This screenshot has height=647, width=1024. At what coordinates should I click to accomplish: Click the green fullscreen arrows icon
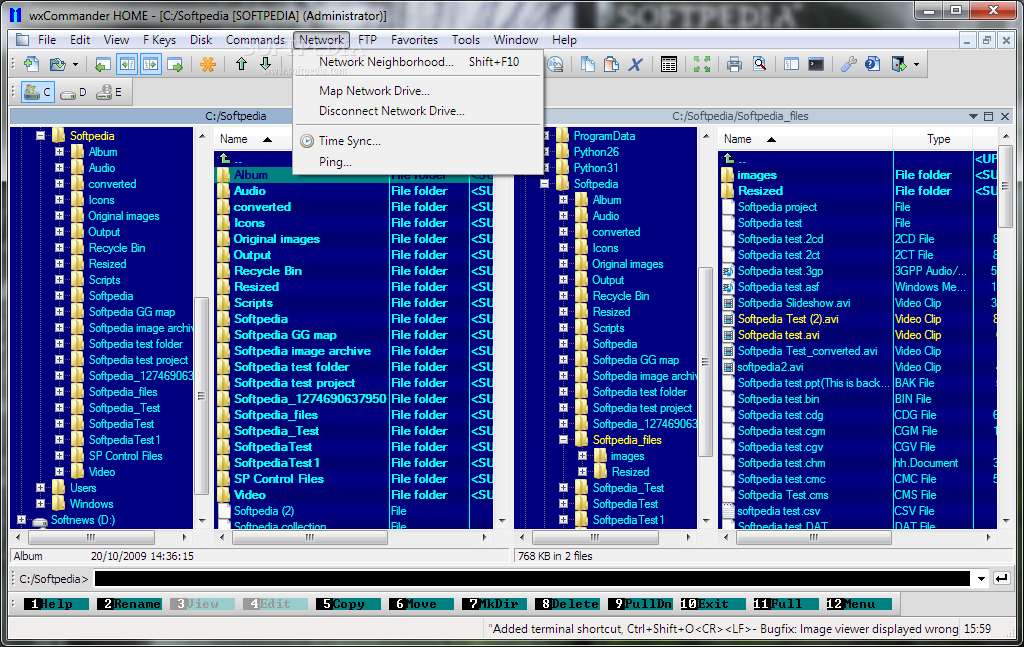point(702,64)
